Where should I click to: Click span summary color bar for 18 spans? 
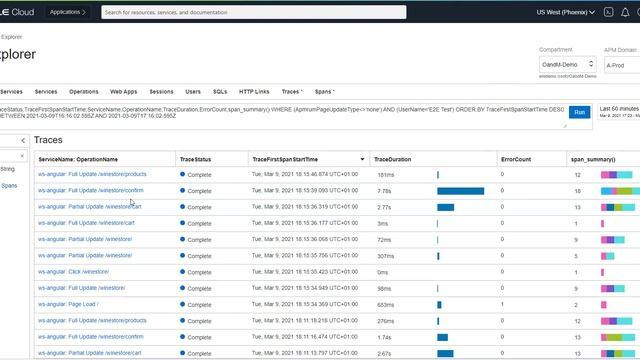620,191
